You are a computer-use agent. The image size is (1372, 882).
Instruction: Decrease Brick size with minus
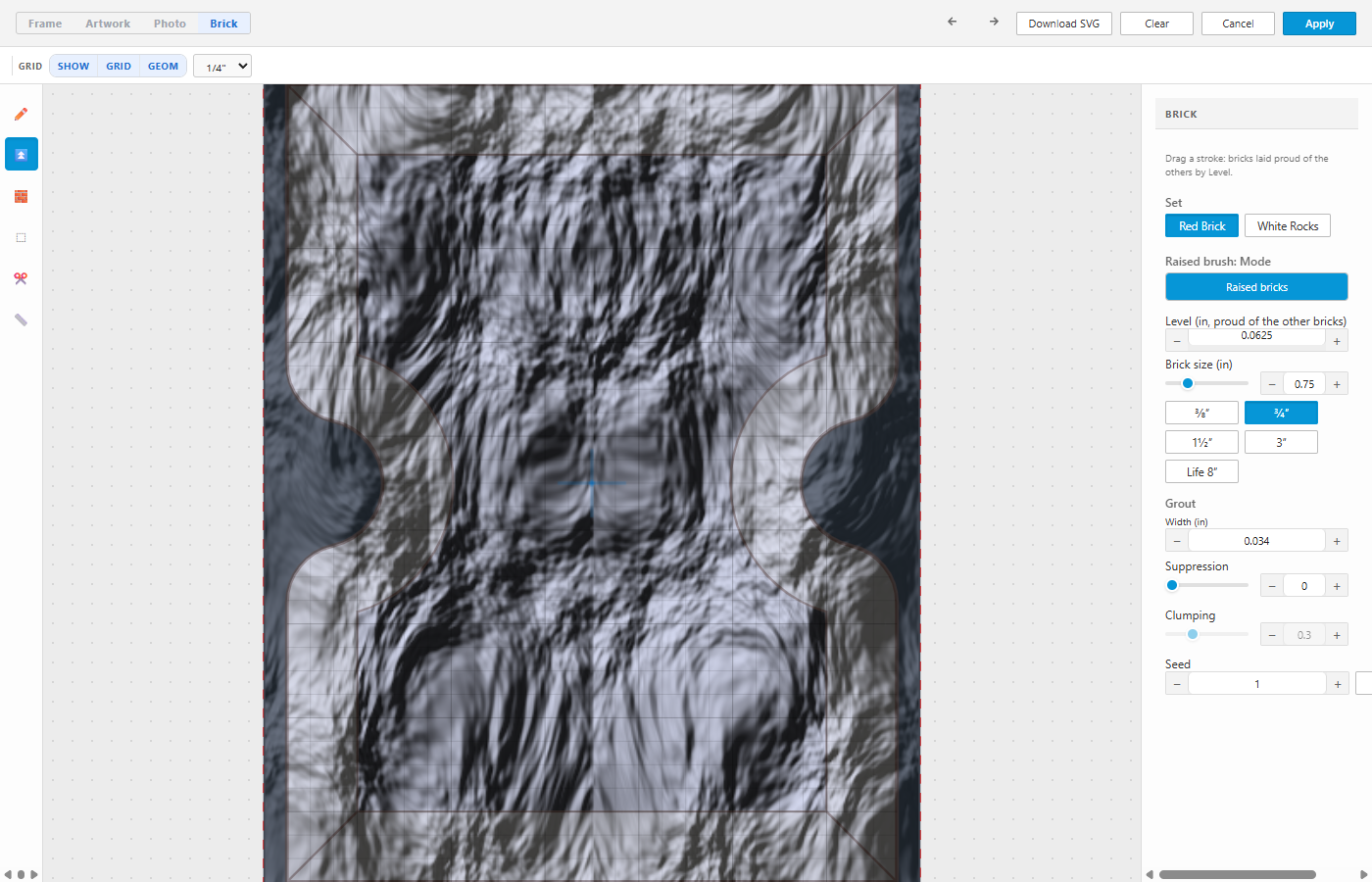(1272, 384)
